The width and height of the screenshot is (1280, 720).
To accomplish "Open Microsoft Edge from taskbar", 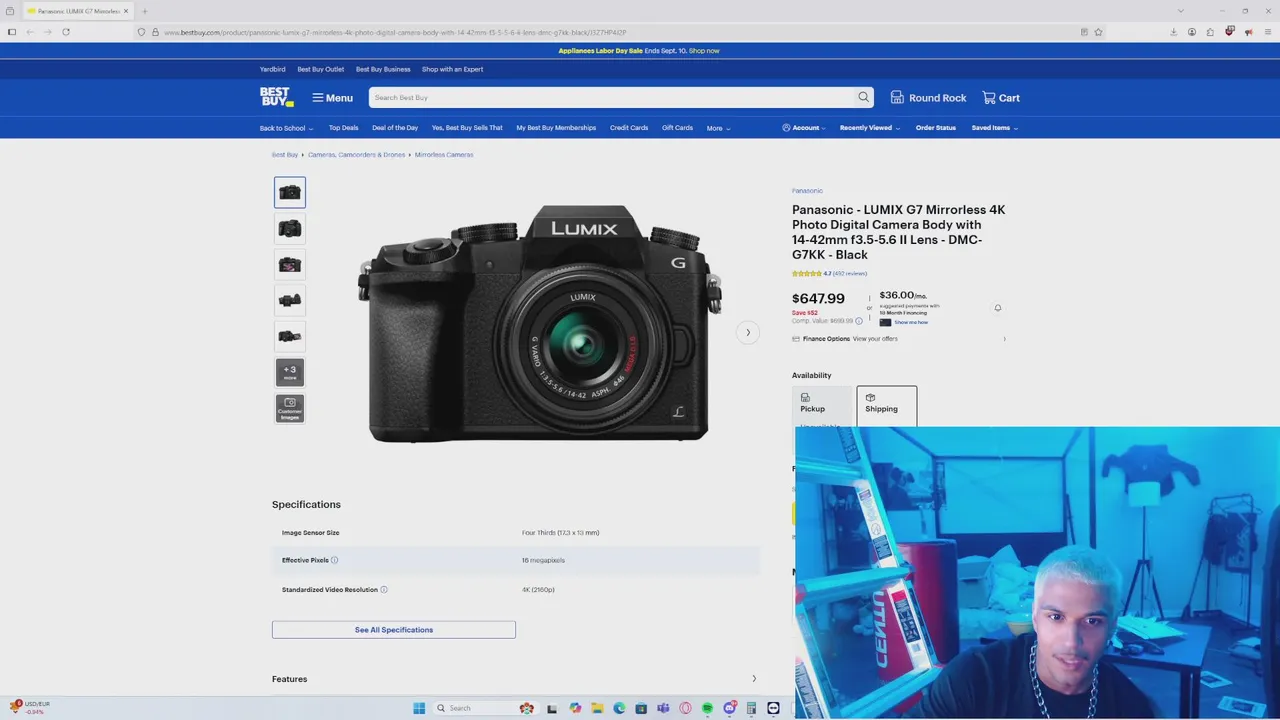I will [619, 708].
